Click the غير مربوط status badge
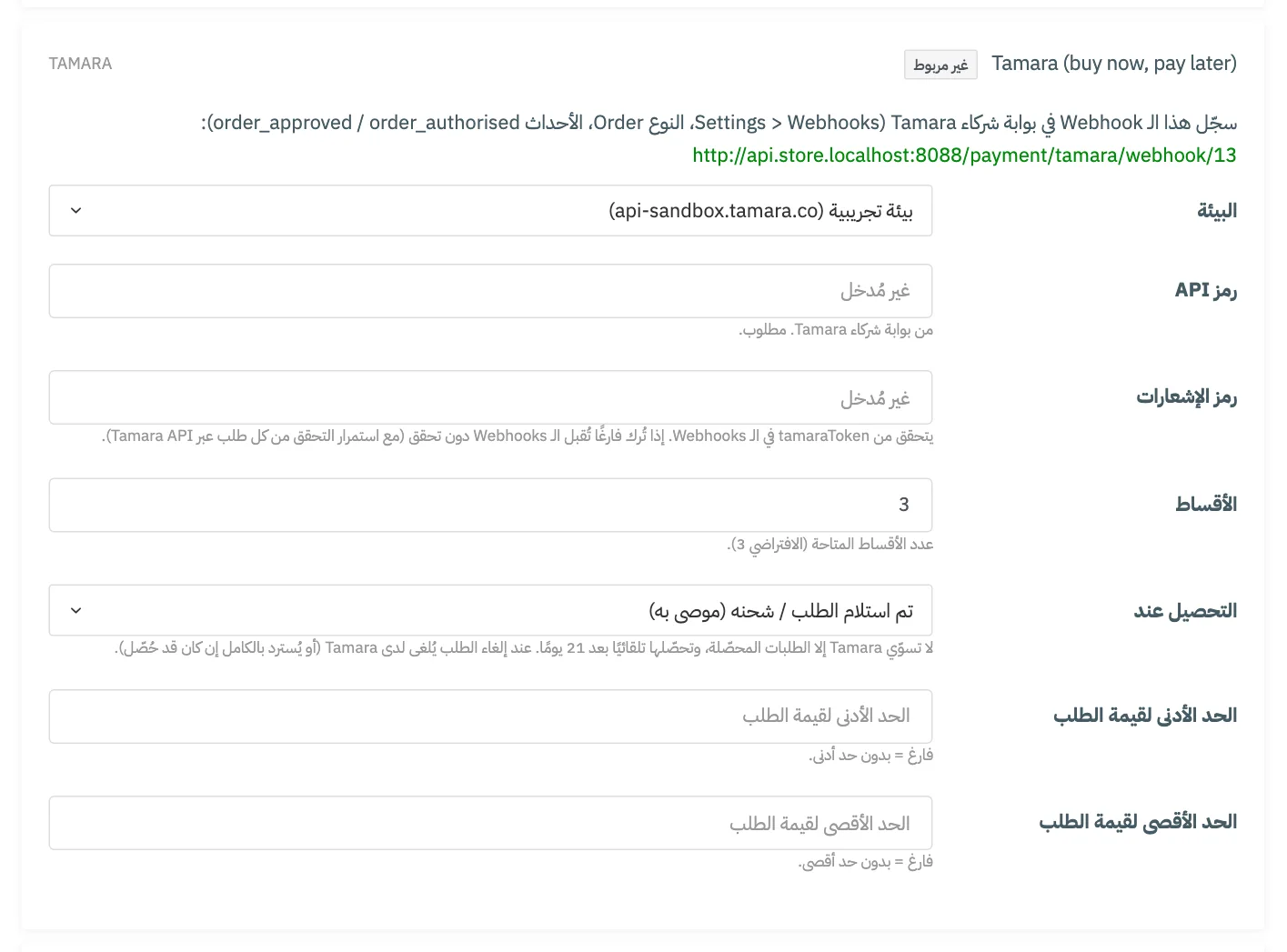Screen dimensions: 1287x952 pyautogui.click(x=940, y=65)
